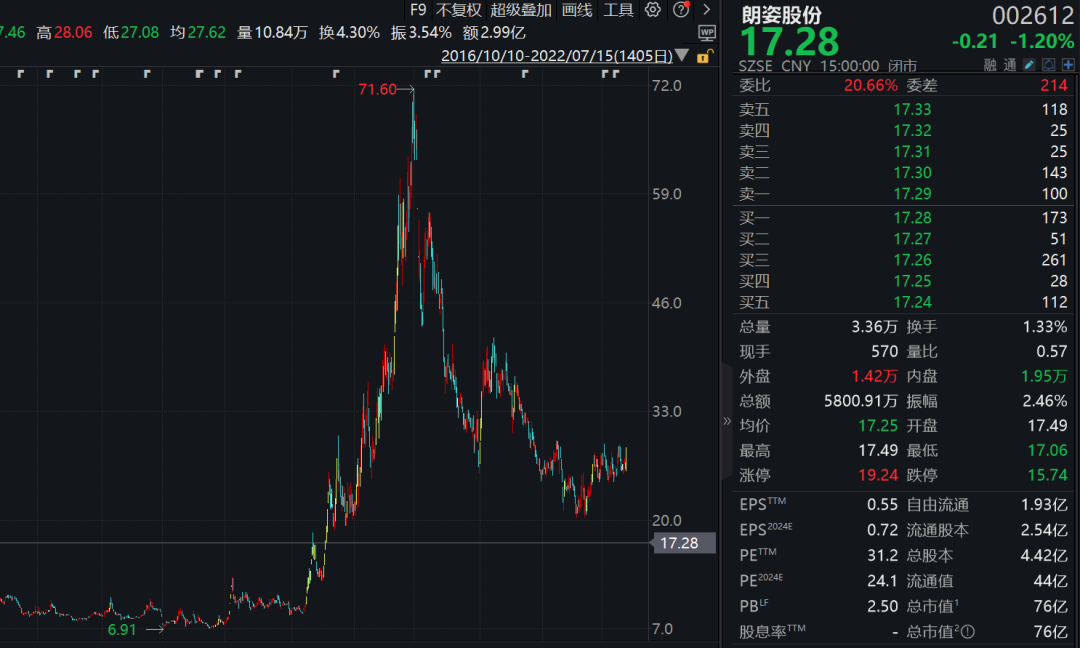Toggle the yellow padlock date-range lock
The width and height of the screenshot is (1080, 648).
[x=704, y=56]
